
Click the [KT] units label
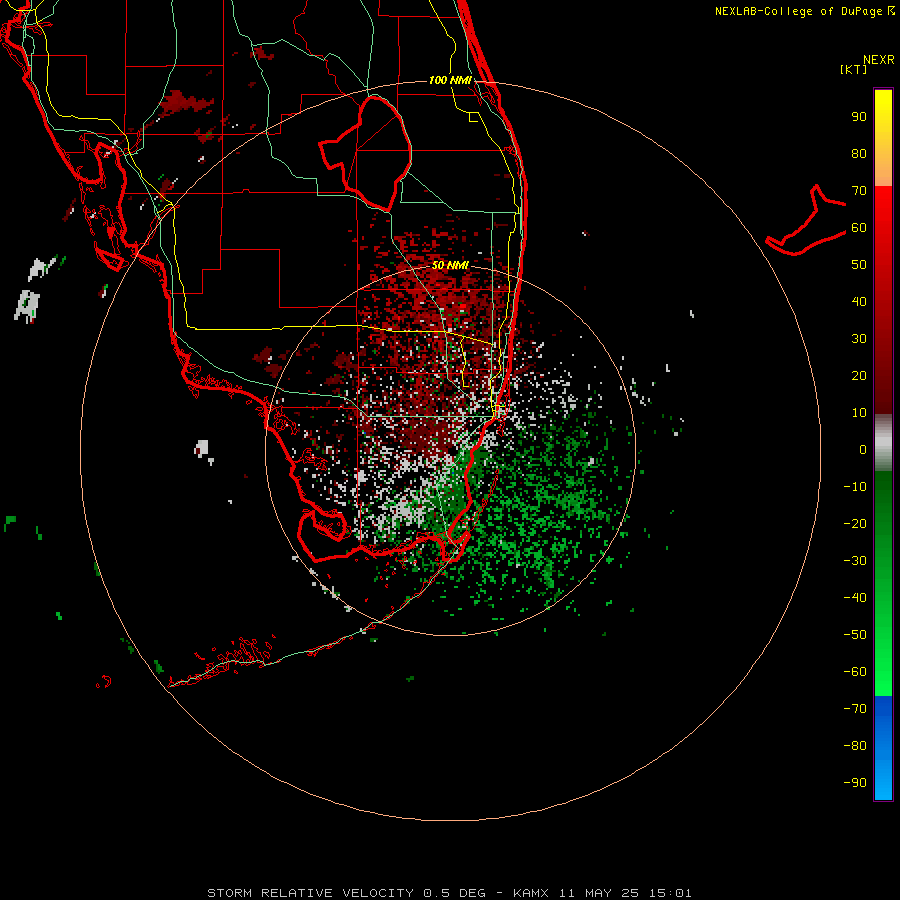(854, 69)
